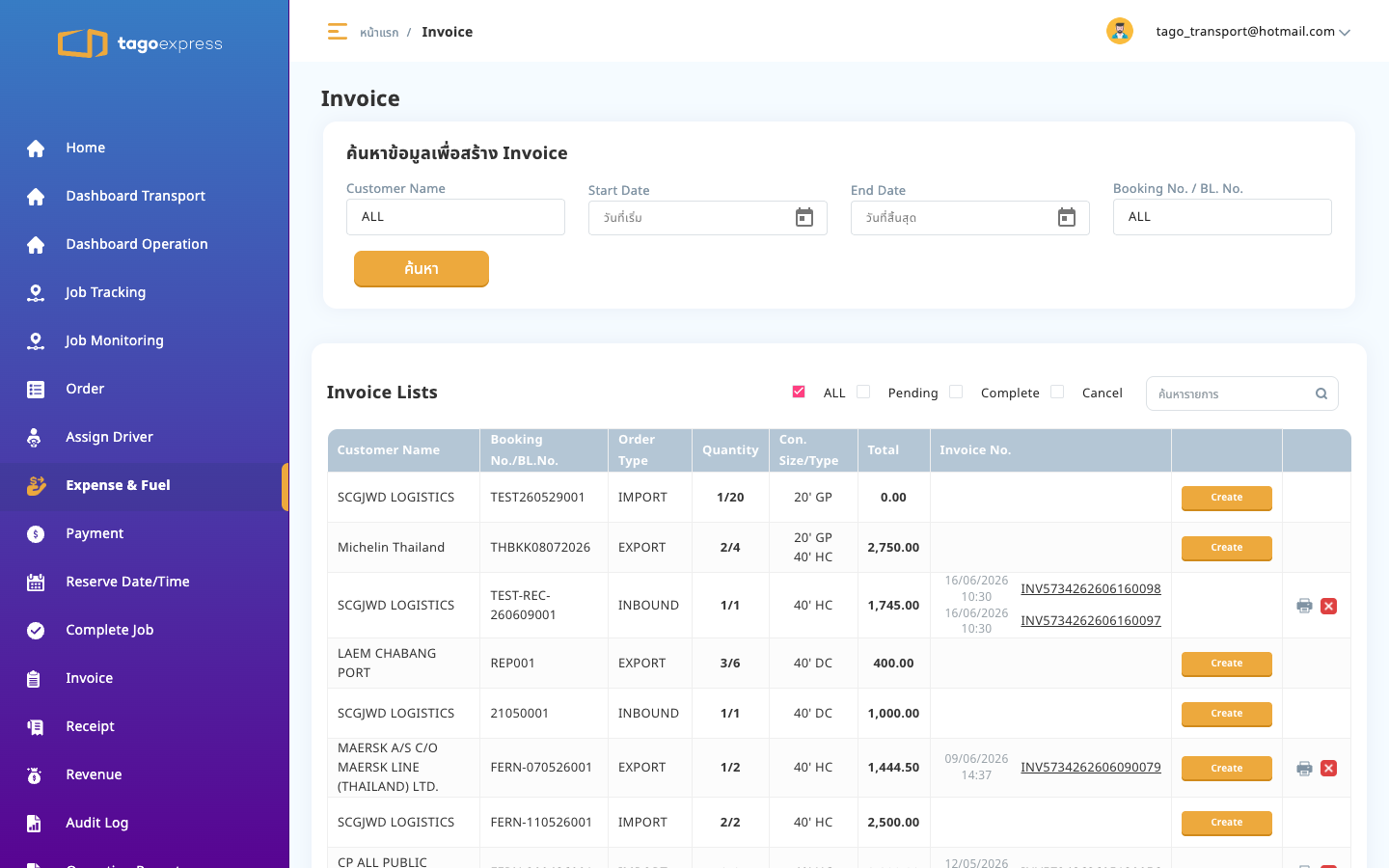
Task: Print invoice for TEST-REC-260609001 row
Action: click(x=1304, y=606)
